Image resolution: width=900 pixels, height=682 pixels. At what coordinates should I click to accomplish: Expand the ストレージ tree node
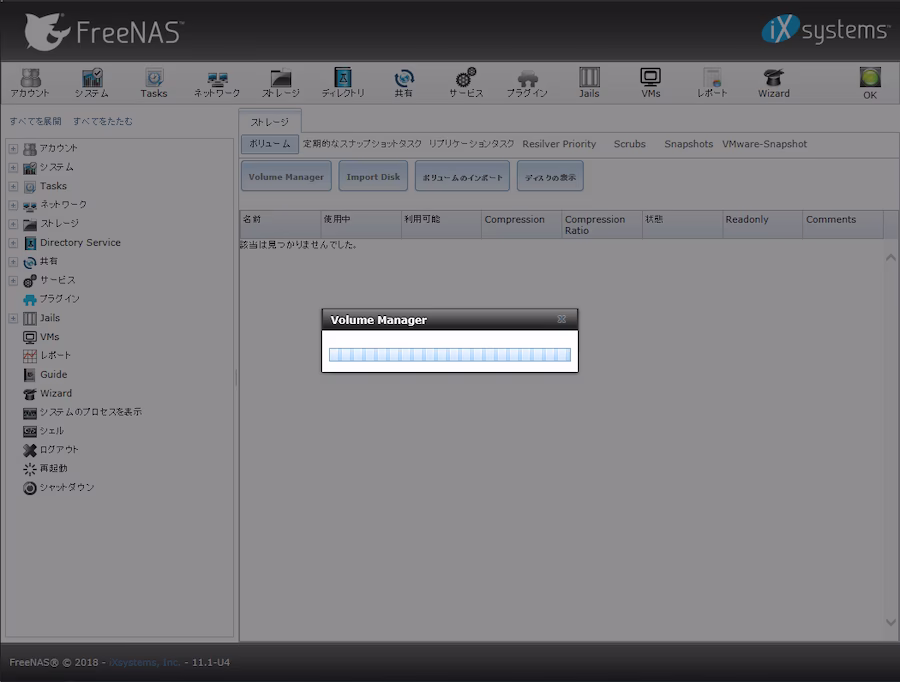coord(13,224)
